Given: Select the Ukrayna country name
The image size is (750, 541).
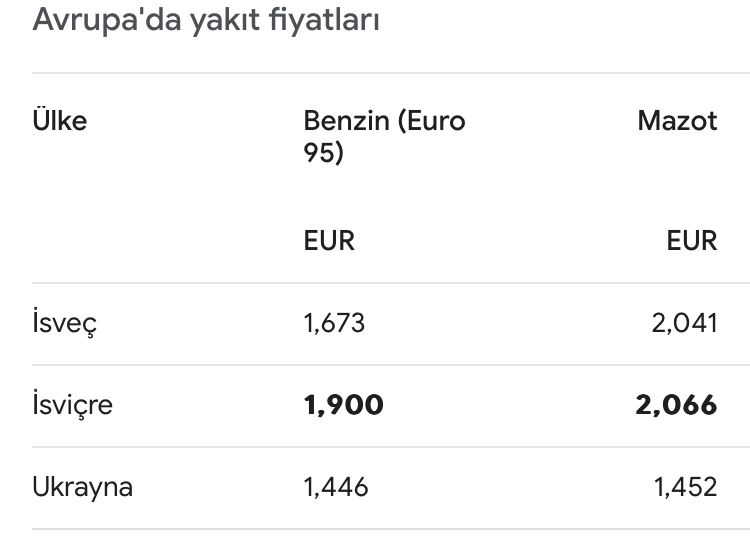Looking at the screenshot, I should pos(82,487).
